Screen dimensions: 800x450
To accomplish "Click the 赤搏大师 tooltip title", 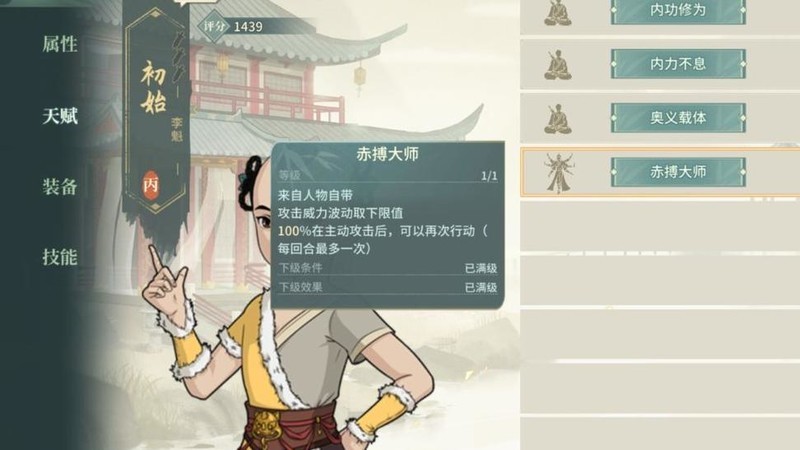I will coord(387,155).
